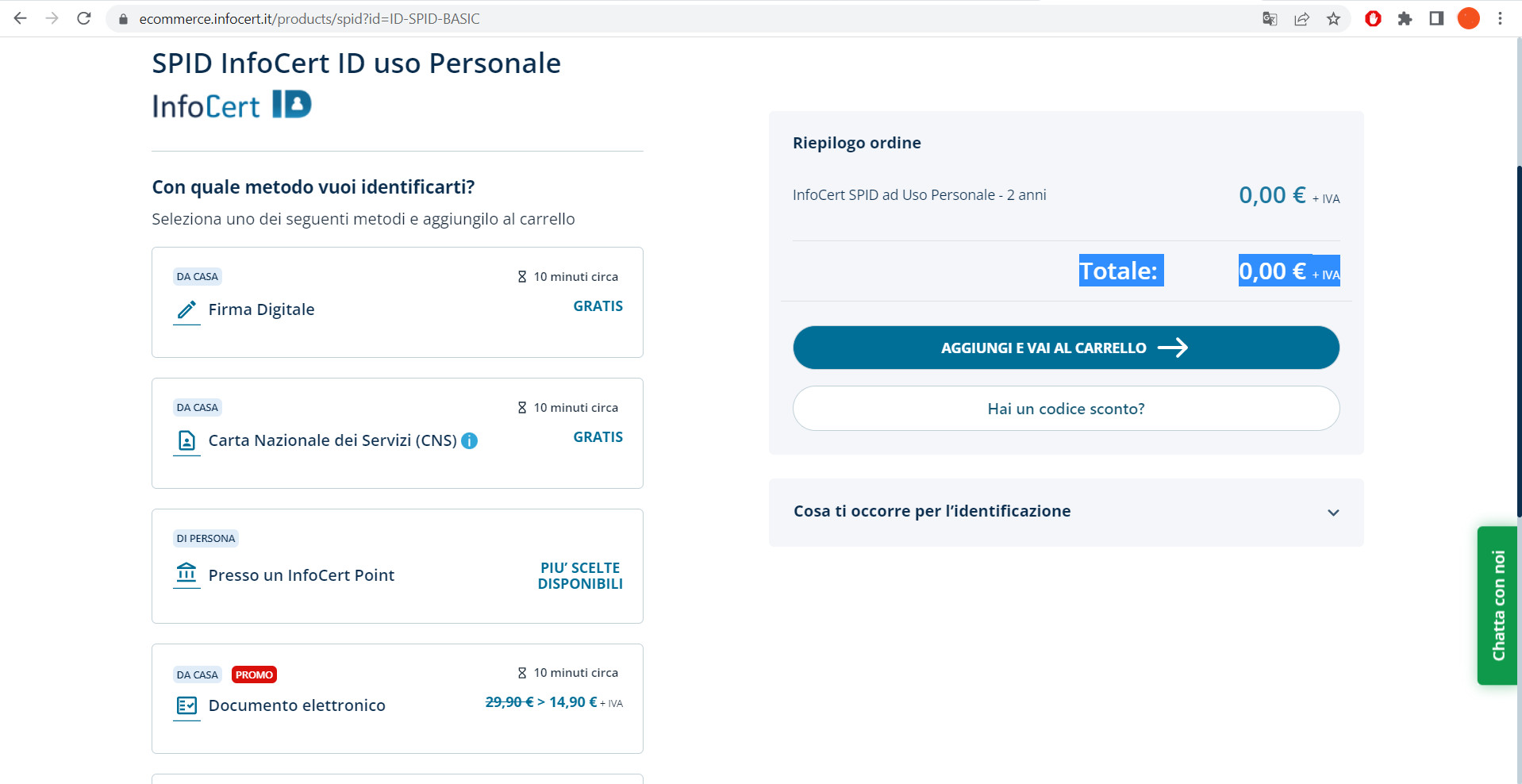Open the info tooltip next to CNS
Viewport: 1522px width, 784px height.
pos(469,441)
